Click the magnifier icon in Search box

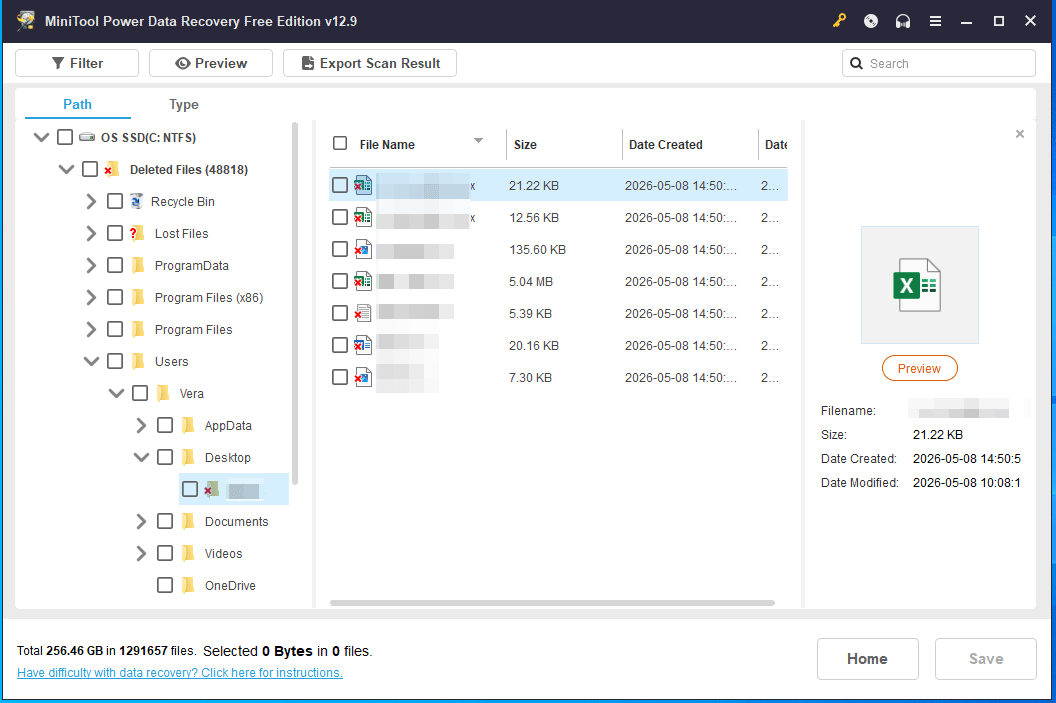(x=856, y=63)
